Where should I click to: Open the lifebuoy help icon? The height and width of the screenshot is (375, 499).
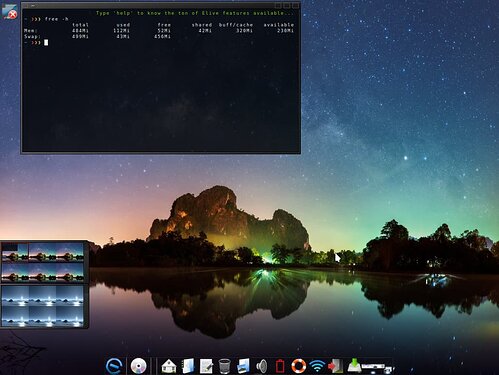[x=298, y=366]
